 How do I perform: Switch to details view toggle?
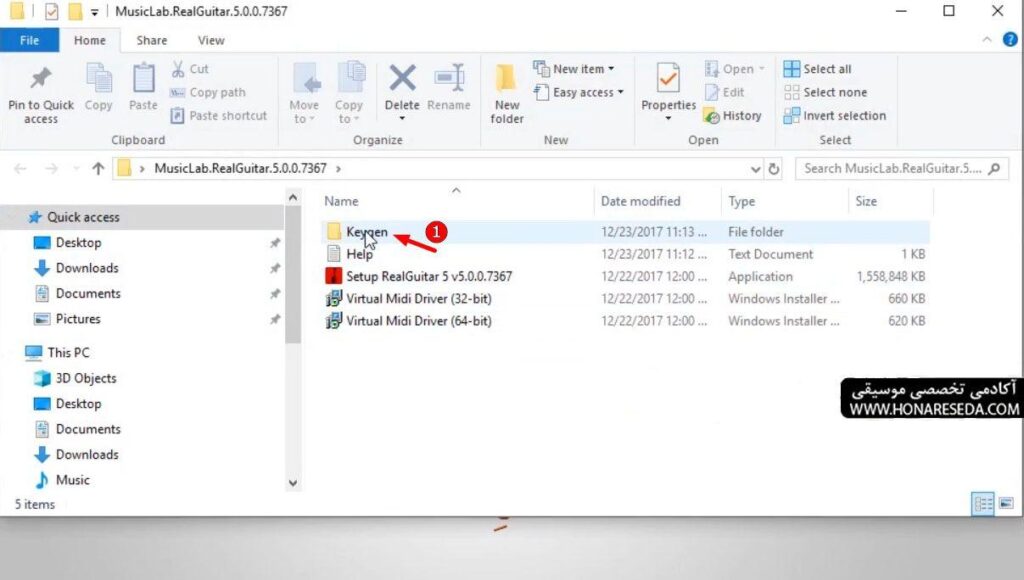(x=983, y=504)
